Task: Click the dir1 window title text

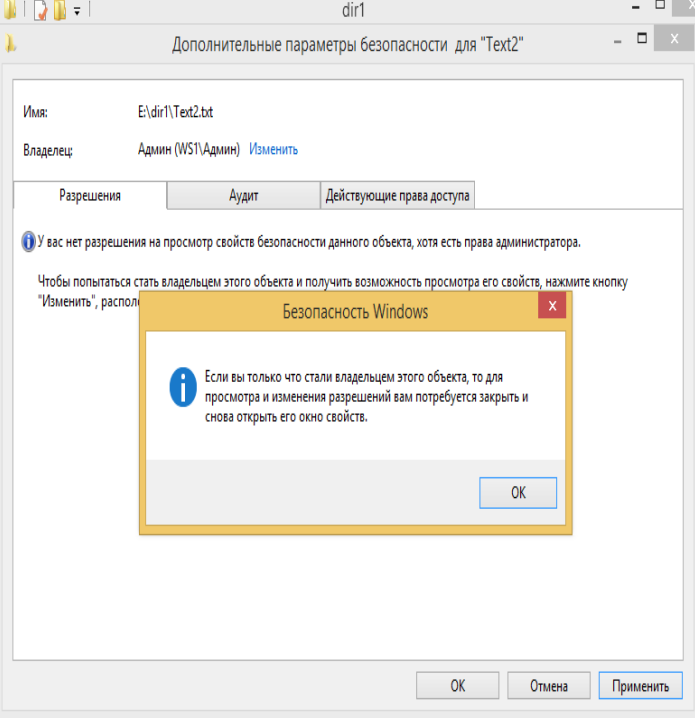Action: tap(353, 10)
